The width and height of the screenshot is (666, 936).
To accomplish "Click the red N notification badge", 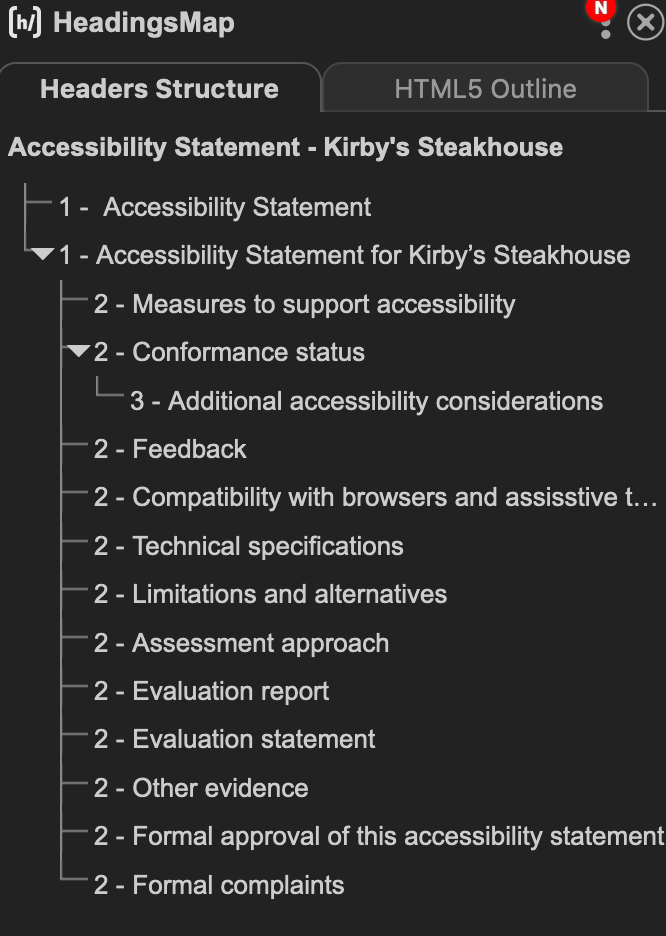I will tap(601, 8).
